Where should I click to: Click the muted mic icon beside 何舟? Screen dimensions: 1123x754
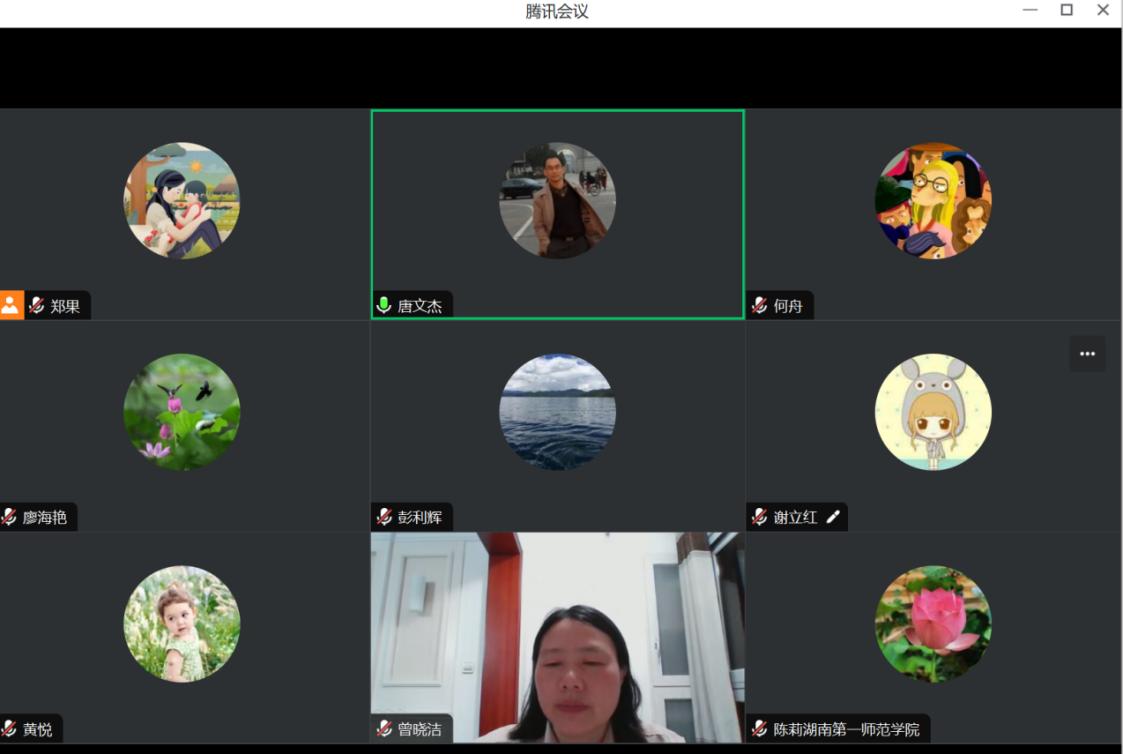point(760,306)
